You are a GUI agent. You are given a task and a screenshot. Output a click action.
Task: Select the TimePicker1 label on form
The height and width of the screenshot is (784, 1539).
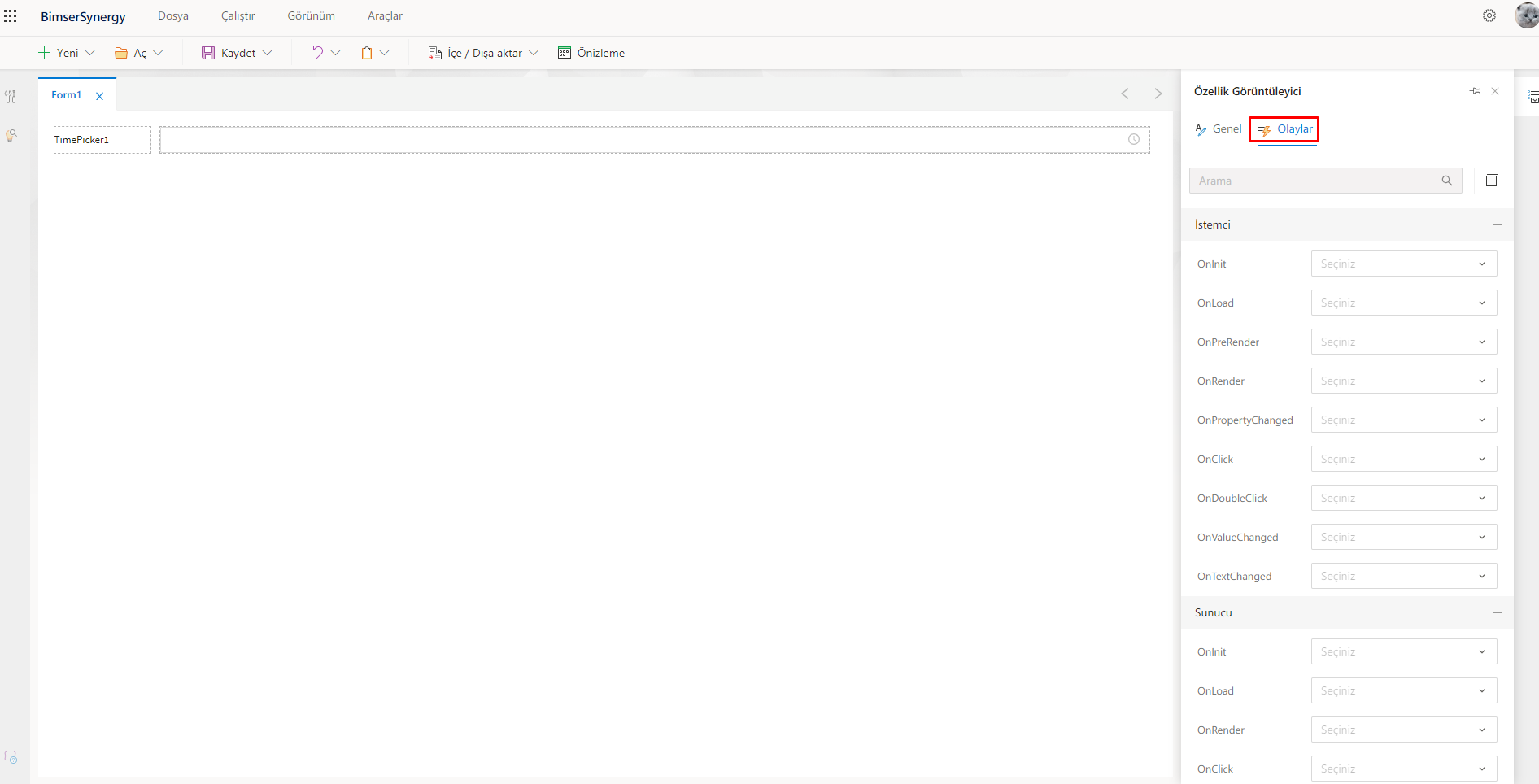[102, 140]
